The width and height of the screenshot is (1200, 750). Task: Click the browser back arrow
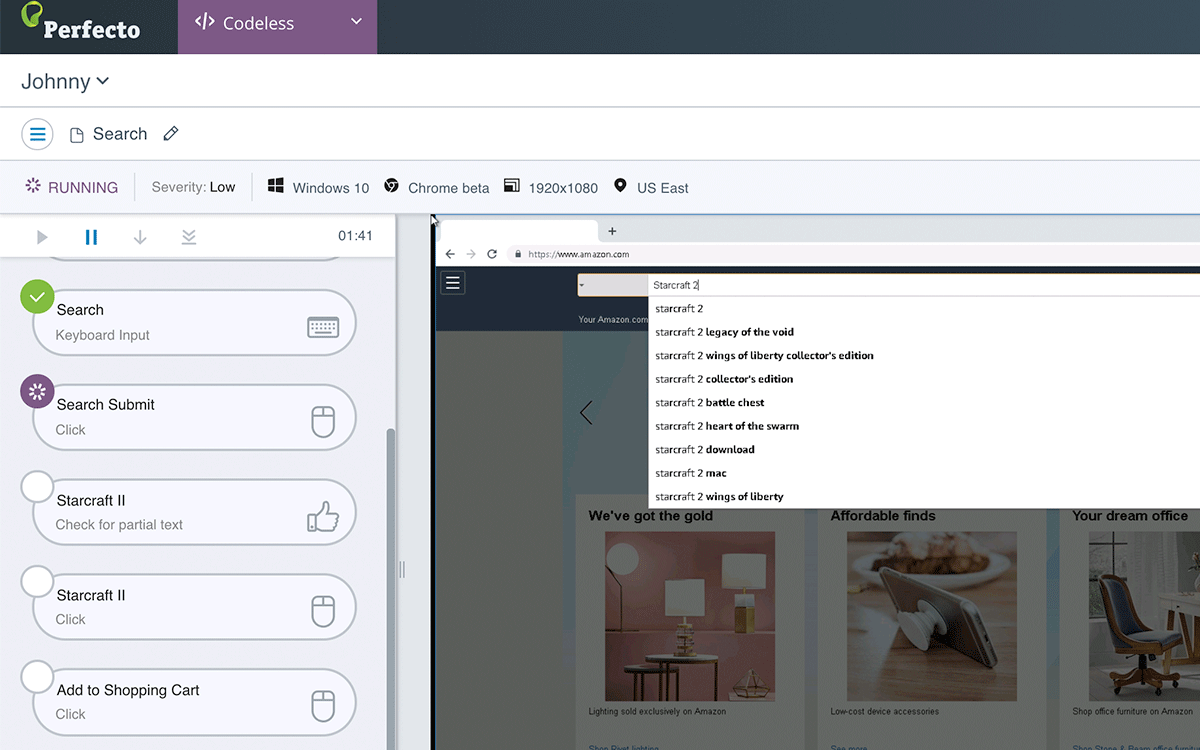click(x=450, y=254)
